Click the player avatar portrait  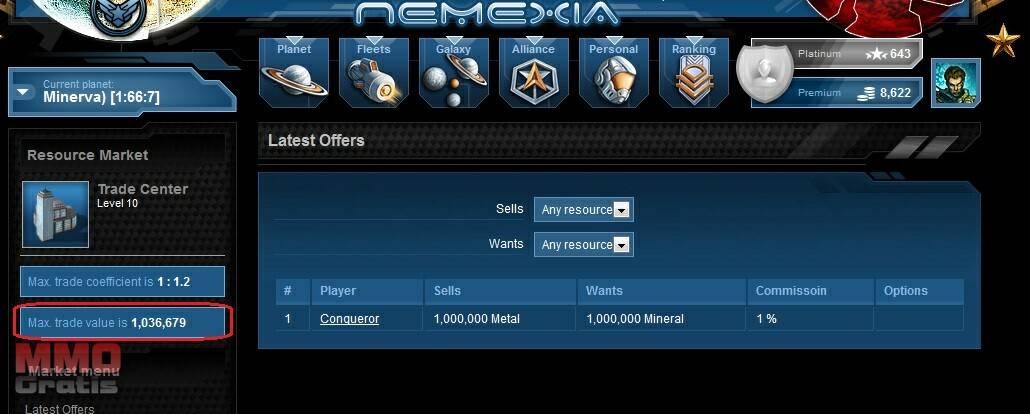pos(956,82)
